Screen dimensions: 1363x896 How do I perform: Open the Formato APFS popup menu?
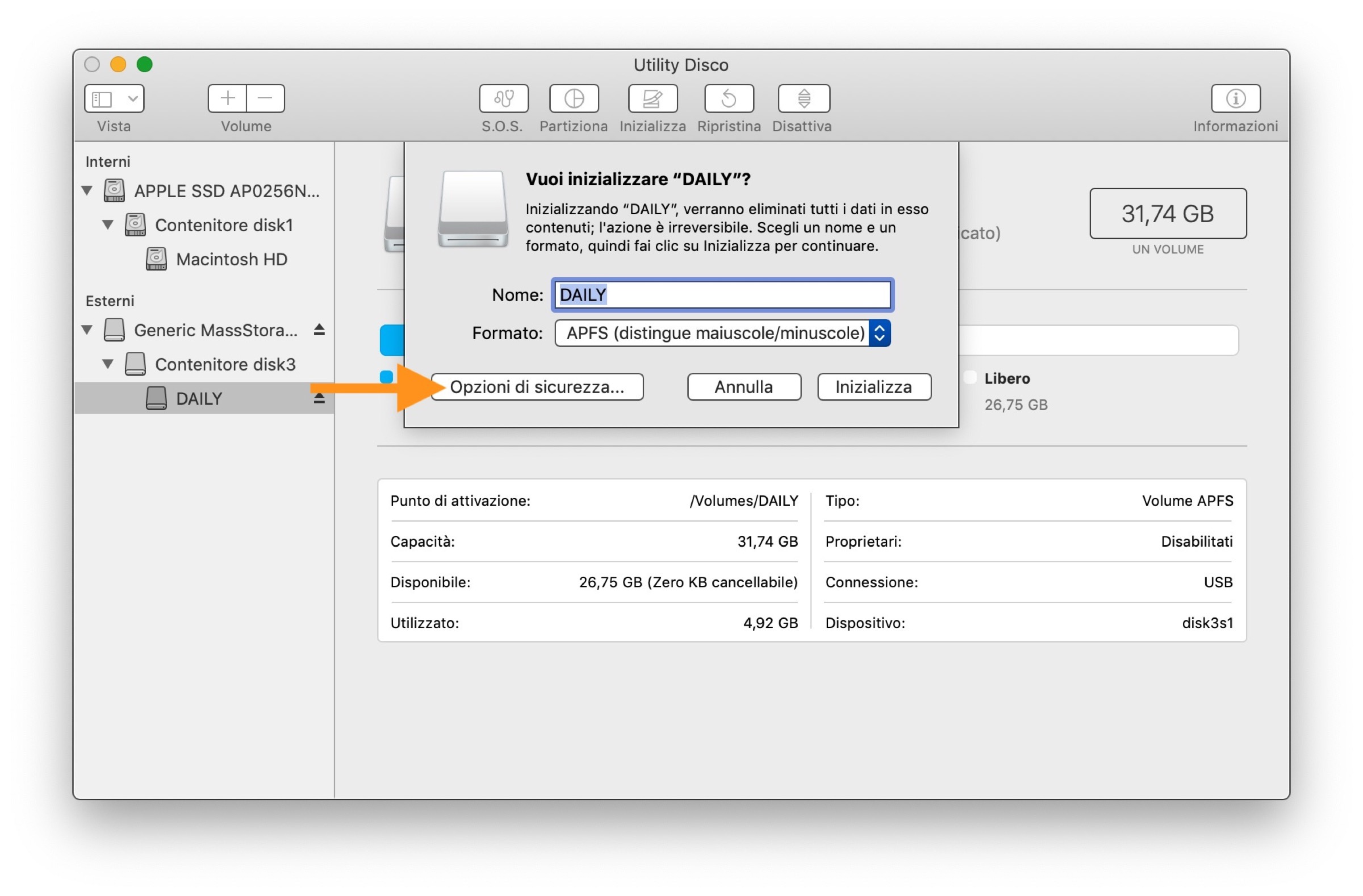722,333
